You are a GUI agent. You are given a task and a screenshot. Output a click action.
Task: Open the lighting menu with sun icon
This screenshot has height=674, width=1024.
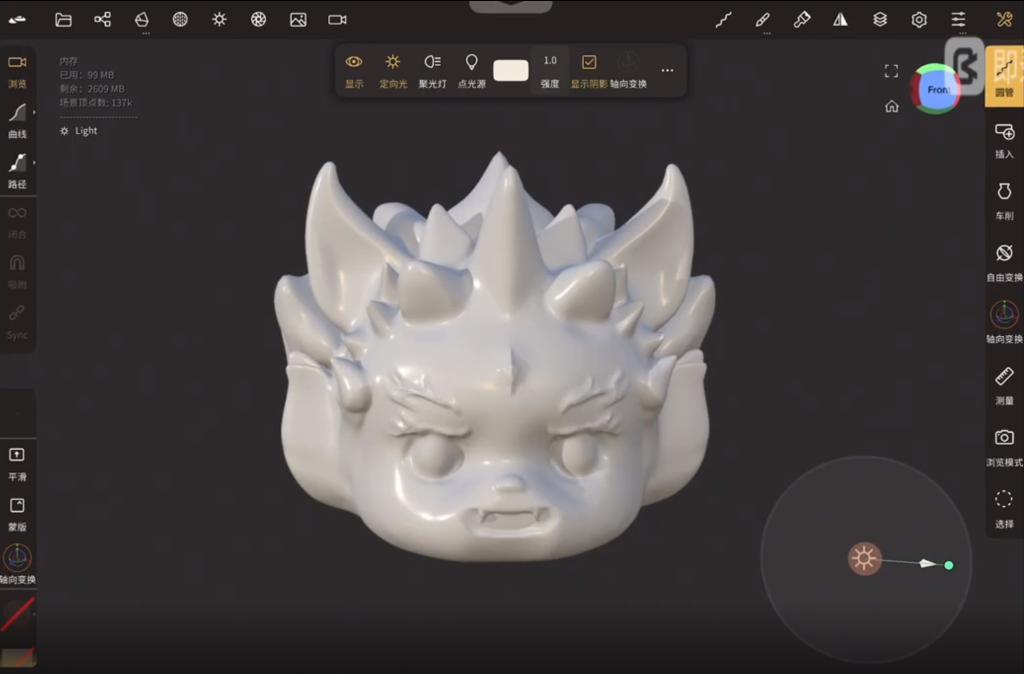(219, 19)
